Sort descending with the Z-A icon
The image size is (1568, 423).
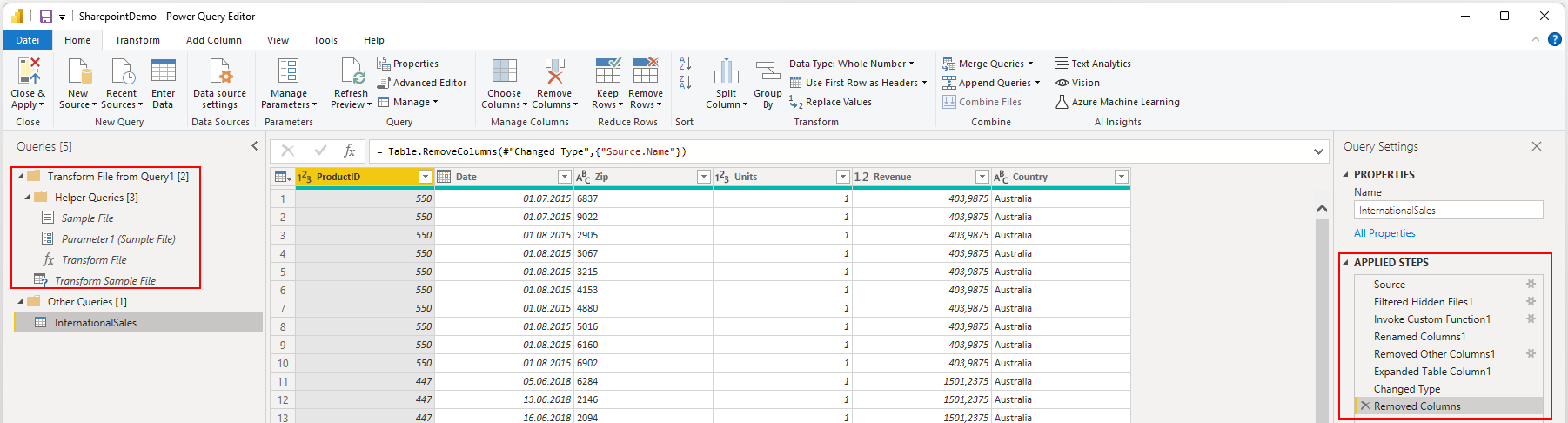point(685,83)
